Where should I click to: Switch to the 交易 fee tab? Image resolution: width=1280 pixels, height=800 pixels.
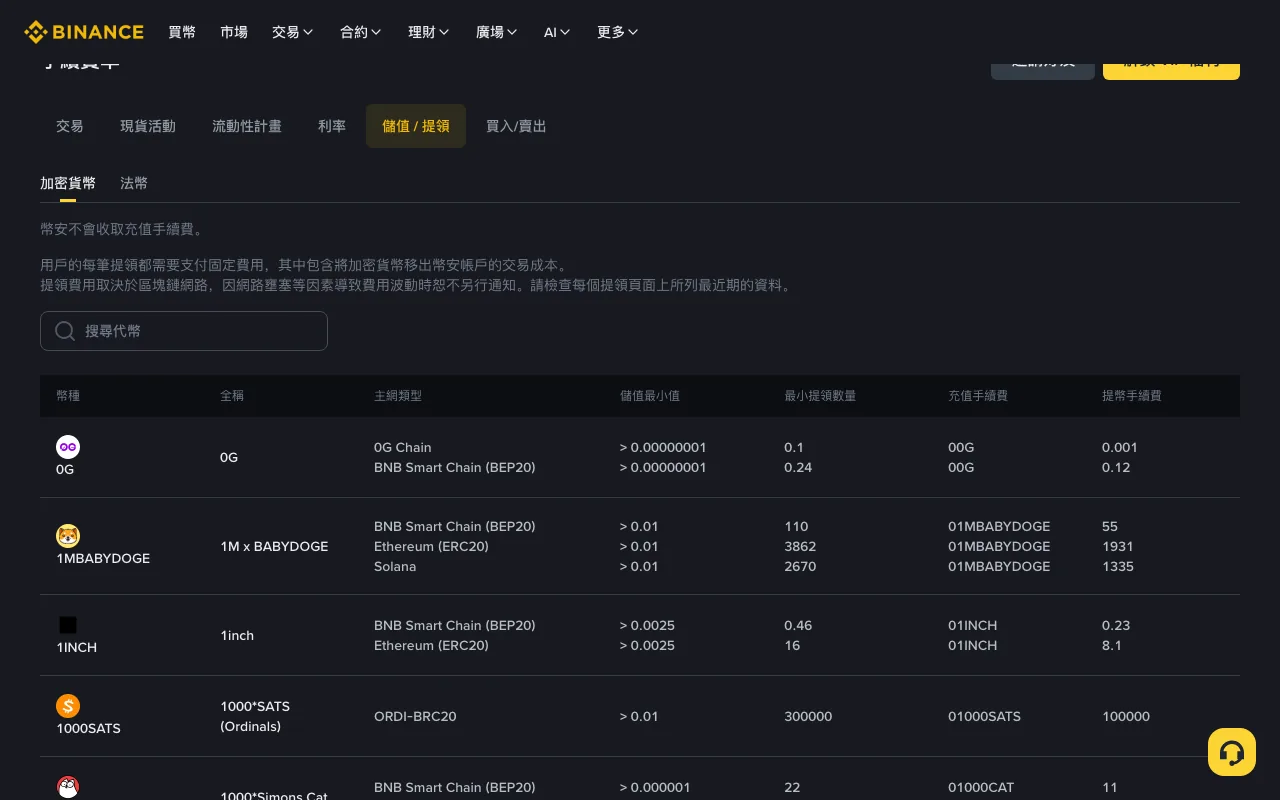point(70,126)
